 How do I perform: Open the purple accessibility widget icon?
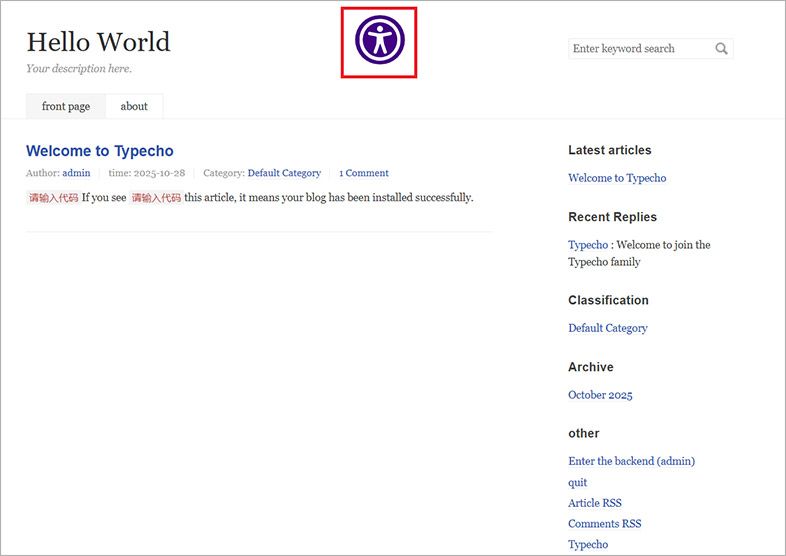click(379, 40)
